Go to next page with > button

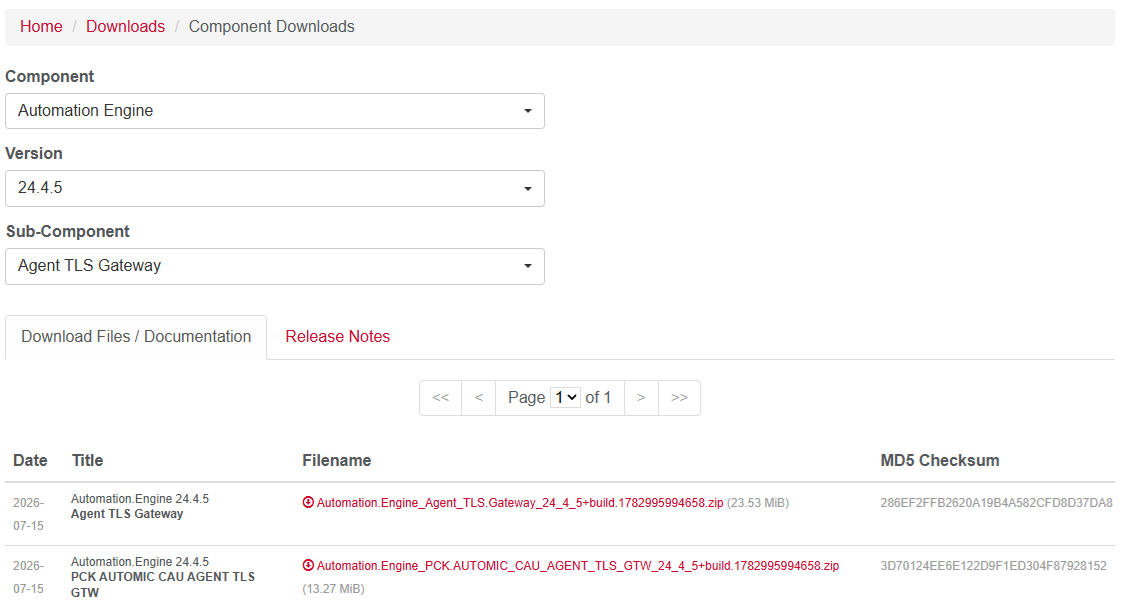641,398
